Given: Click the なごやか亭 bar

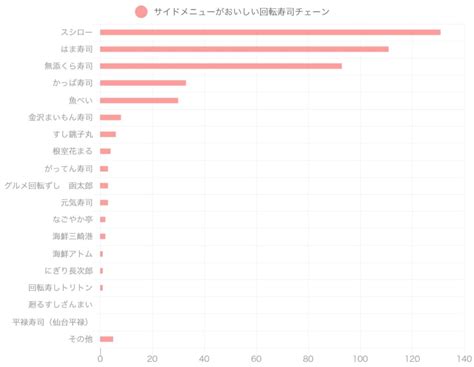Looking at the screenshot, I should tap(103, 220).
